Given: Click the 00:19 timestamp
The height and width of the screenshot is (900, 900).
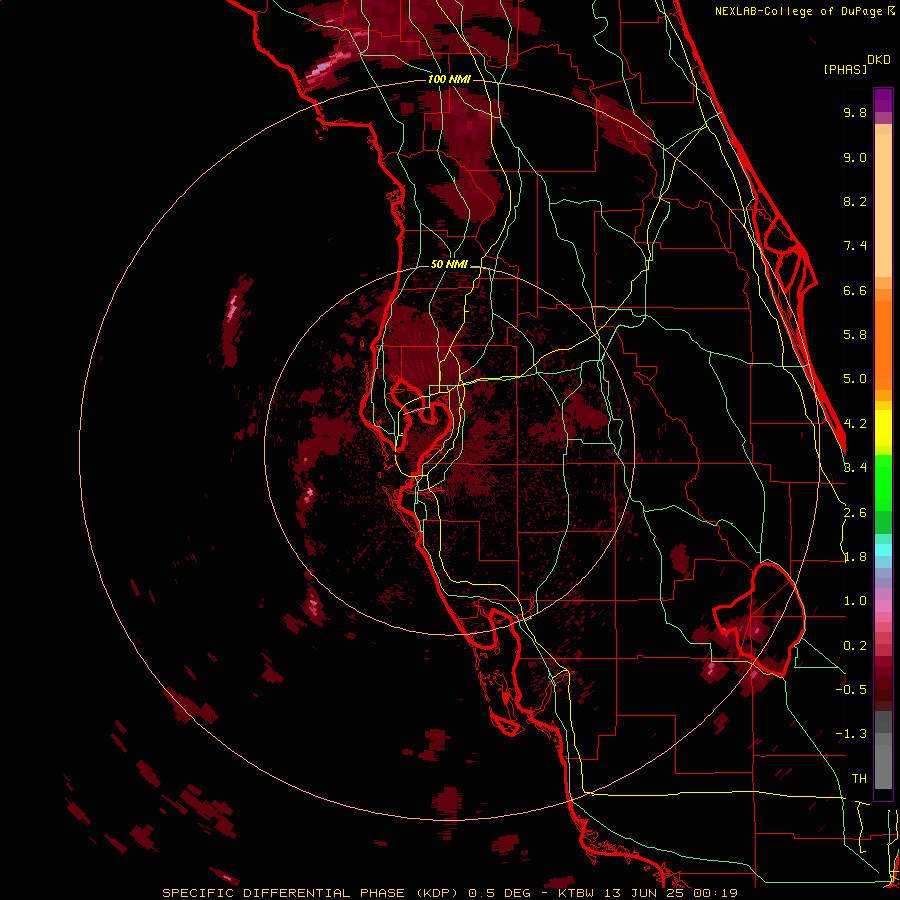Looking at the screenshot, I should (x=715, y=893).
